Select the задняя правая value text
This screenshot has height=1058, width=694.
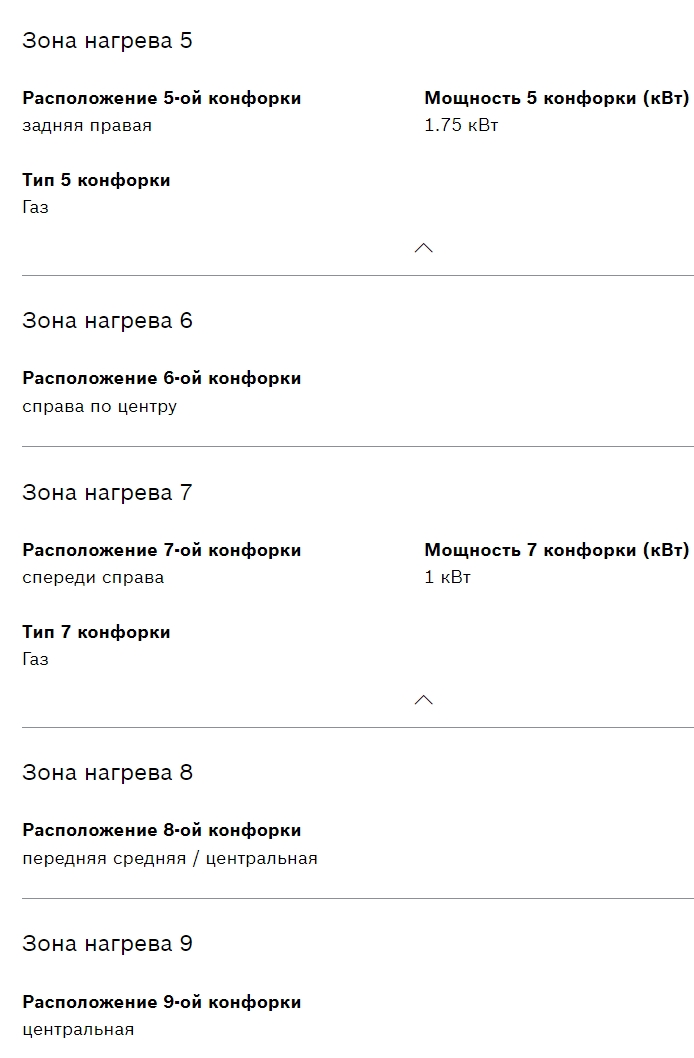click(87, 126)
